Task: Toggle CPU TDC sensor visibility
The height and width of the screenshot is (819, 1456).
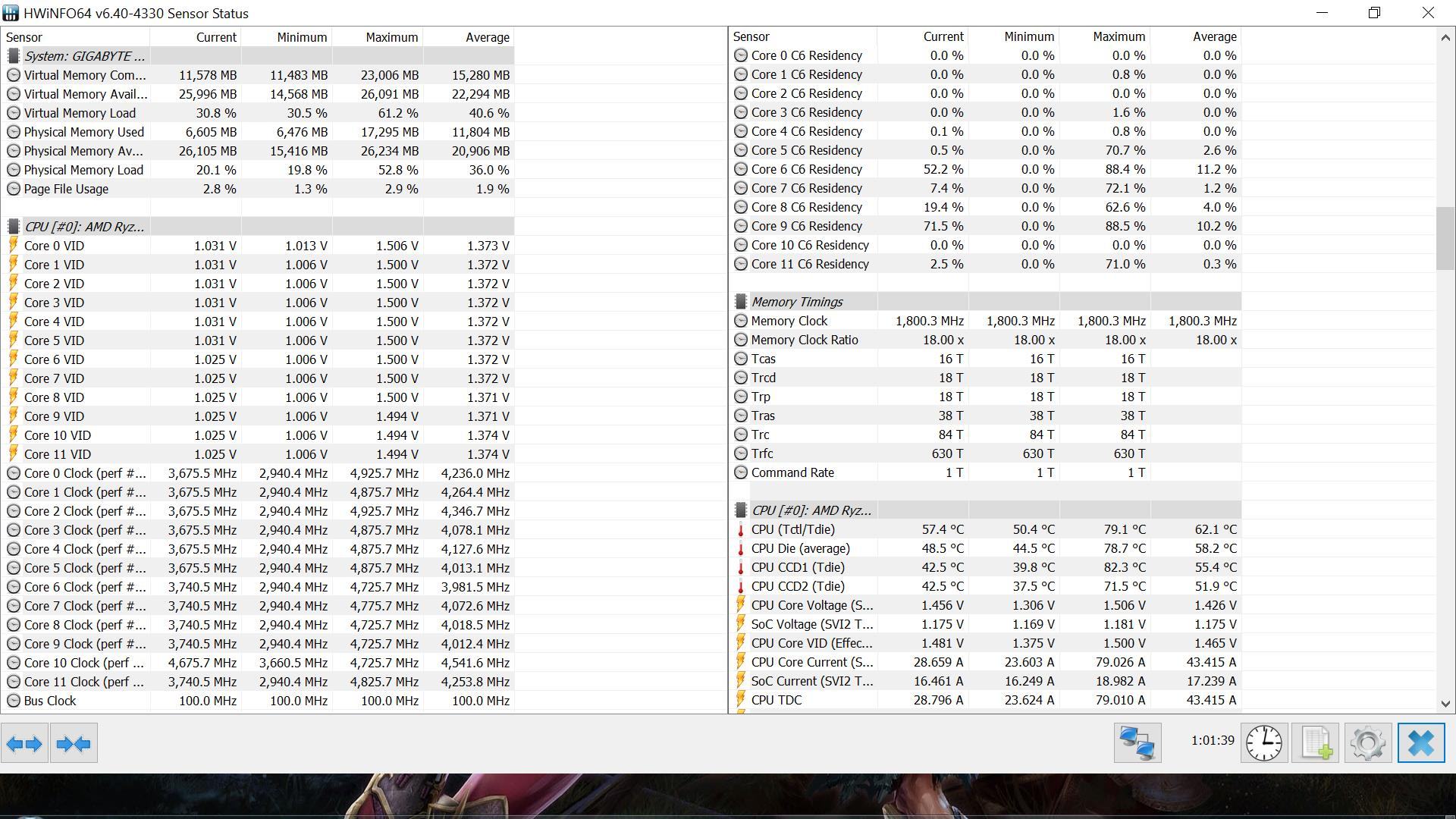Action: (740, 700)
